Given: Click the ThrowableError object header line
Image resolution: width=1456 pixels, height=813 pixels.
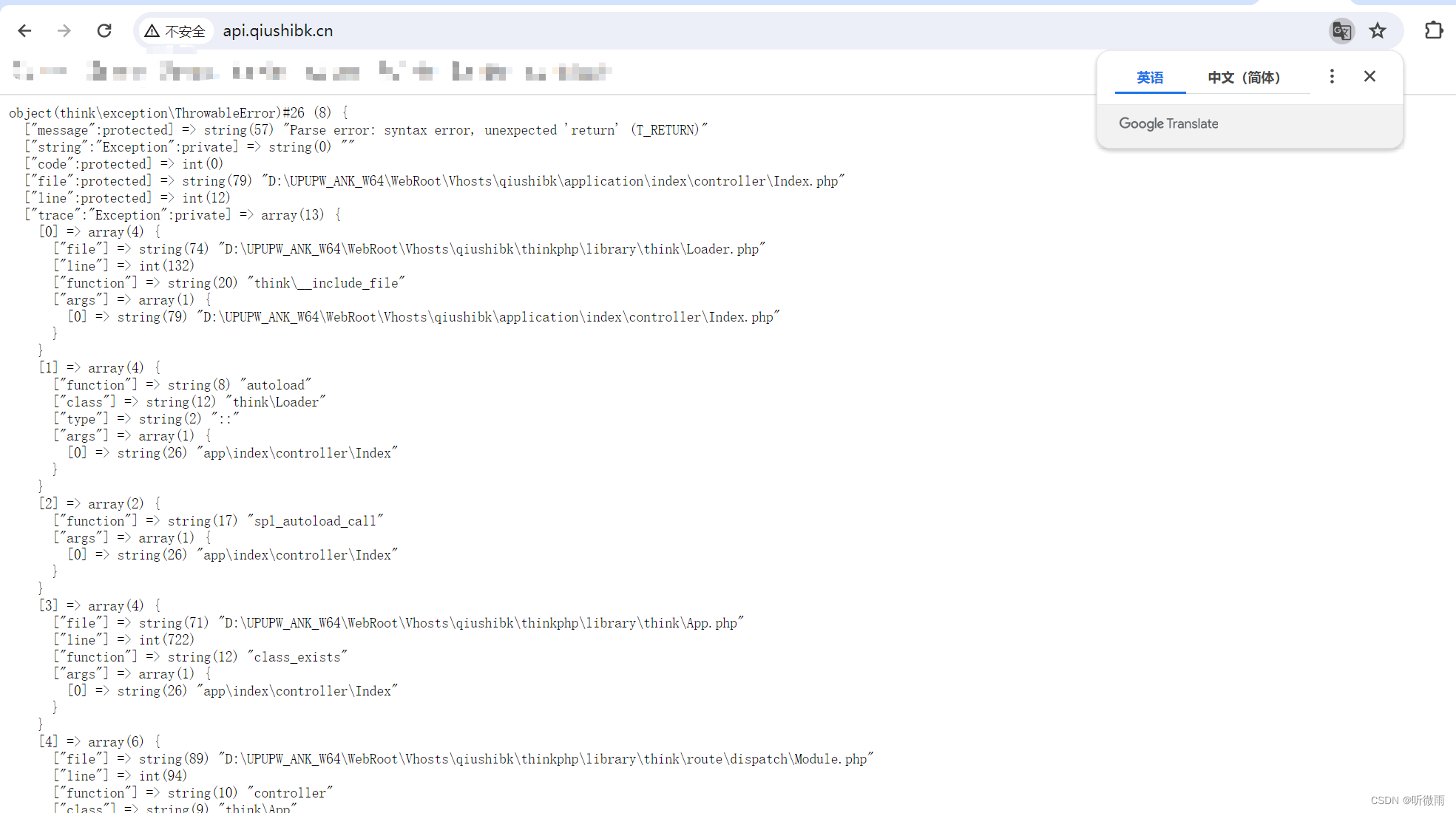Looking at the screenshot, I should click(177, 113).
